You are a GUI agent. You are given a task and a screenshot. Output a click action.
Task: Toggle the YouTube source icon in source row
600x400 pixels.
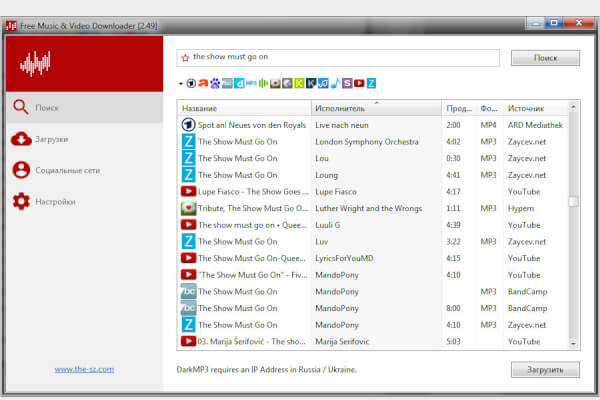(359, 83)
